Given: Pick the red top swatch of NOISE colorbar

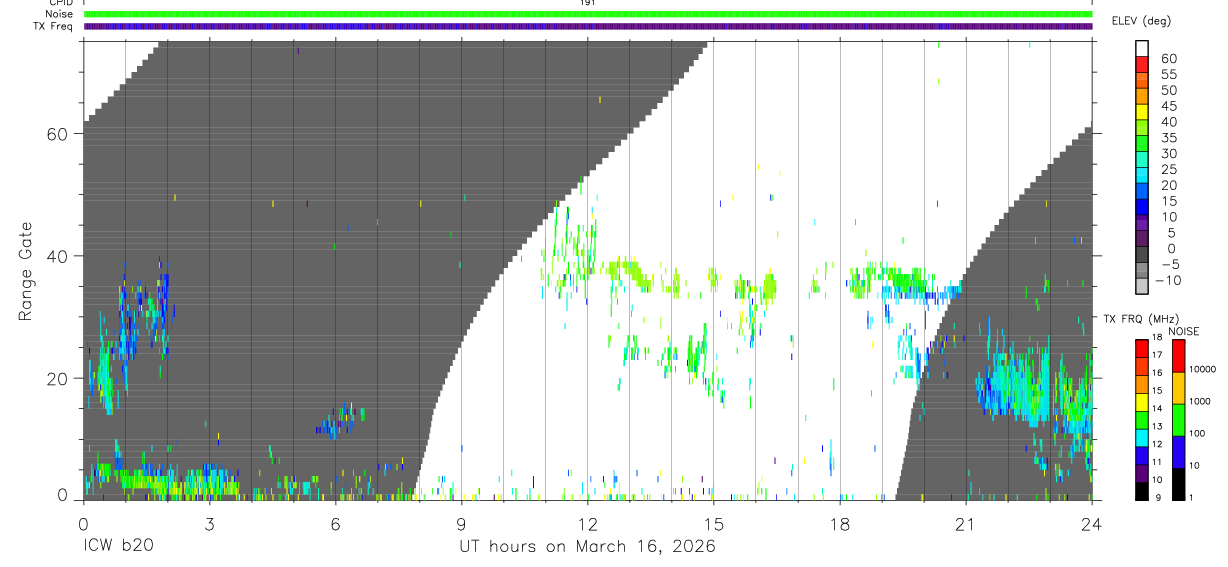Looking at the screenshot, I should [x=1178, y=356].
